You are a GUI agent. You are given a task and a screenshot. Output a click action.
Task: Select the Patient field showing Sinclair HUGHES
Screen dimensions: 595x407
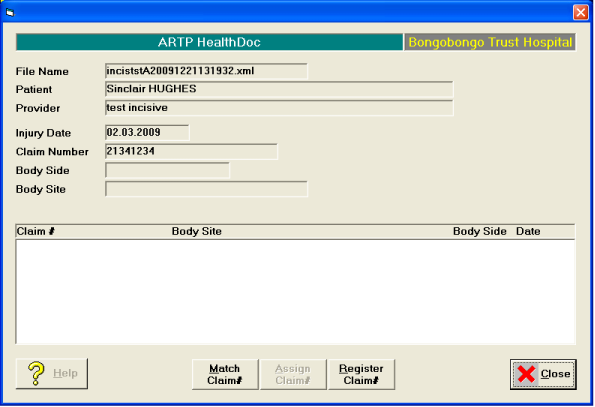[x=279, y=89]
